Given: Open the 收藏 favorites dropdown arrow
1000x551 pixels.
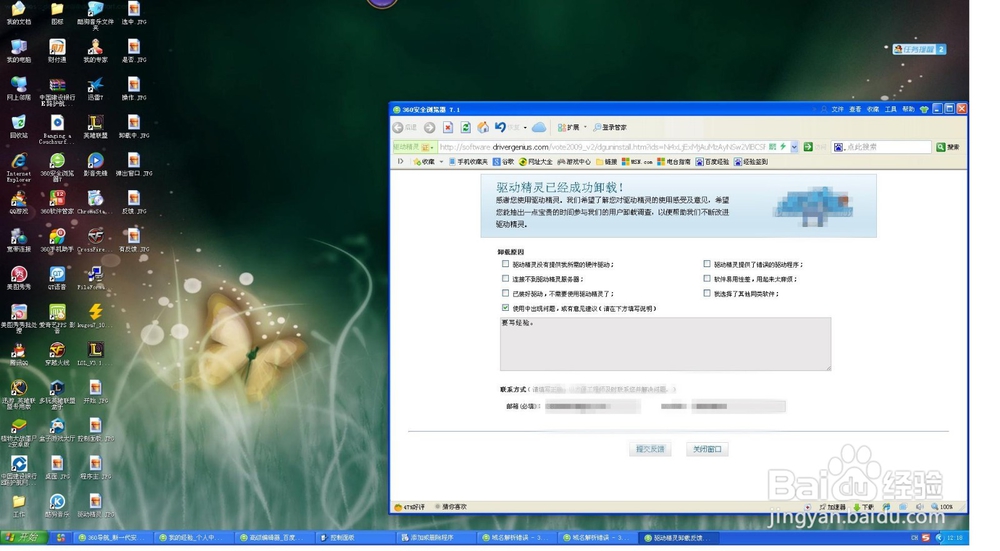Looking at the screenshot, I should coord(441,162).
